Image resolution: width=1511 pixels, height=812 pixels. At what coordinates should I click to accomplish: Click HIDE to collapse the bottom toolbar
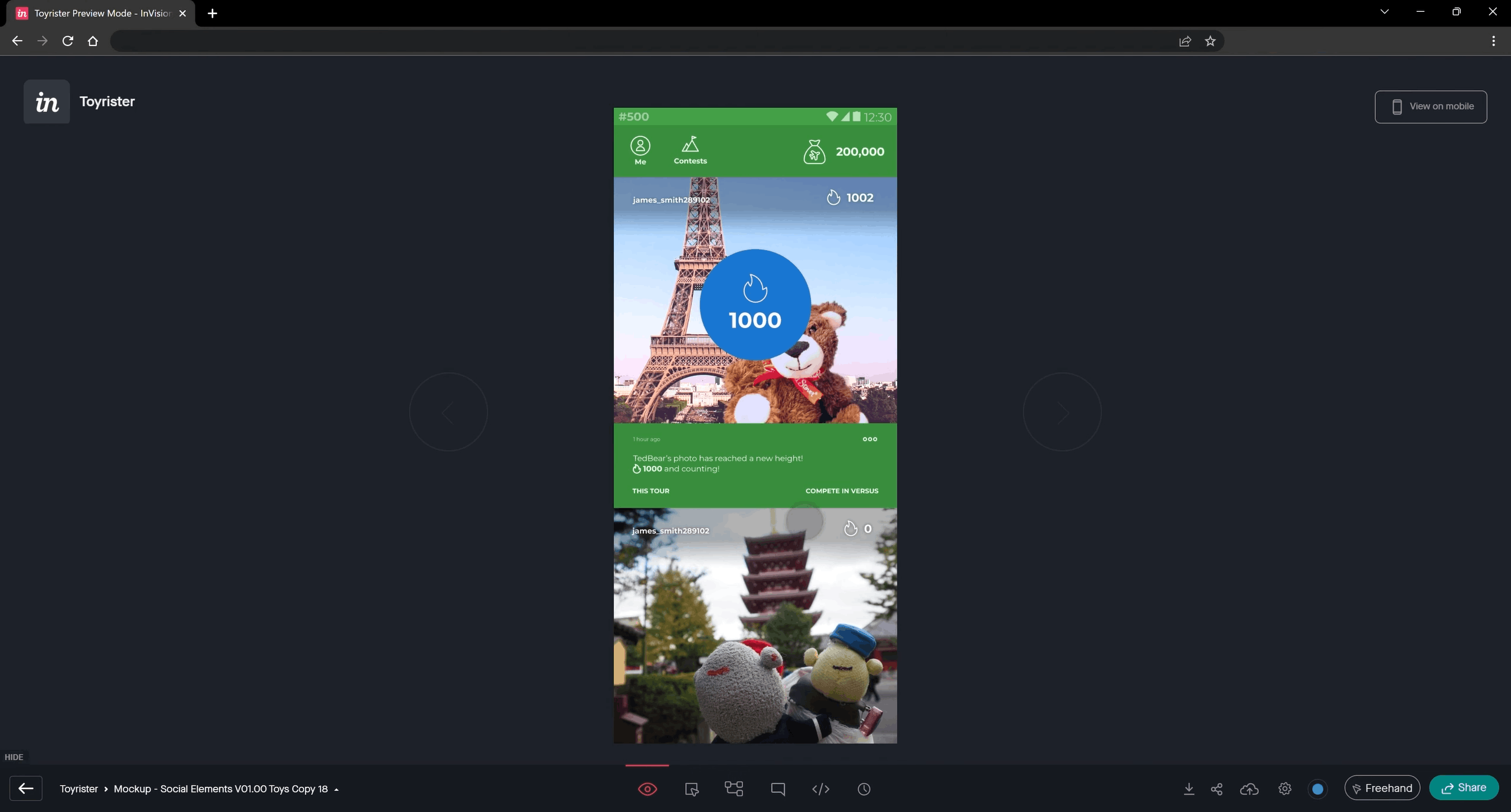pos(14,757)
